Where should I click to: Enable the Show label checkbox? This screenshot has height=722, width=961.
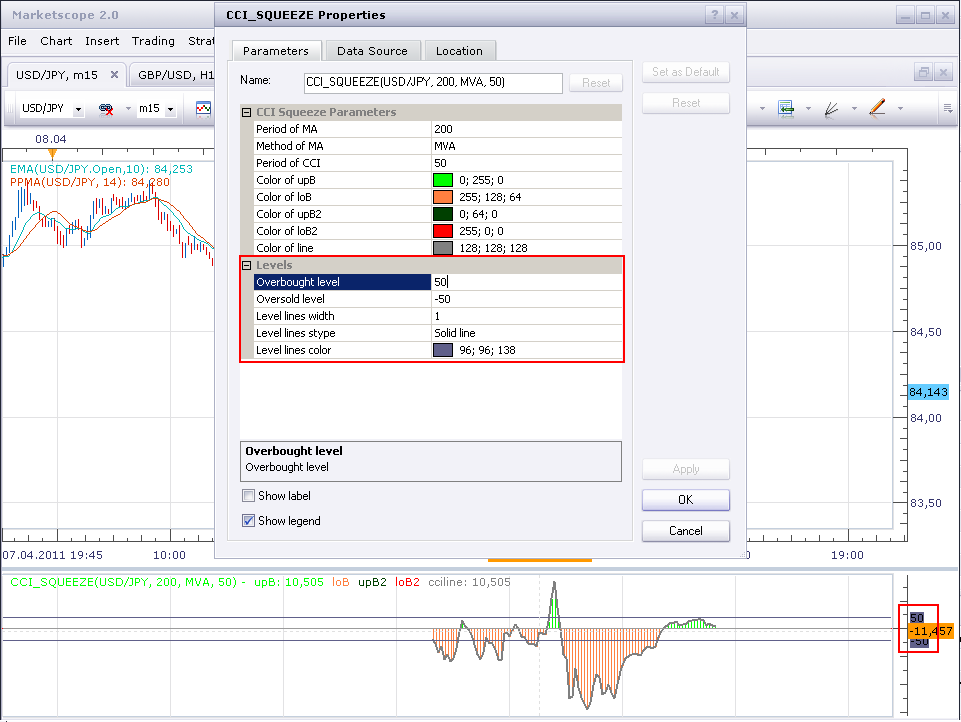[x=248, y=496]
